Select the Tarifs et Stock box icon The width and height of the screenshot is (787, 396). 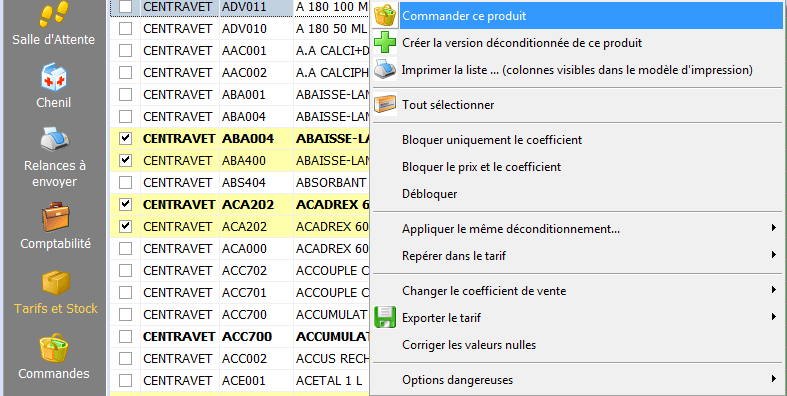point(56,283)
